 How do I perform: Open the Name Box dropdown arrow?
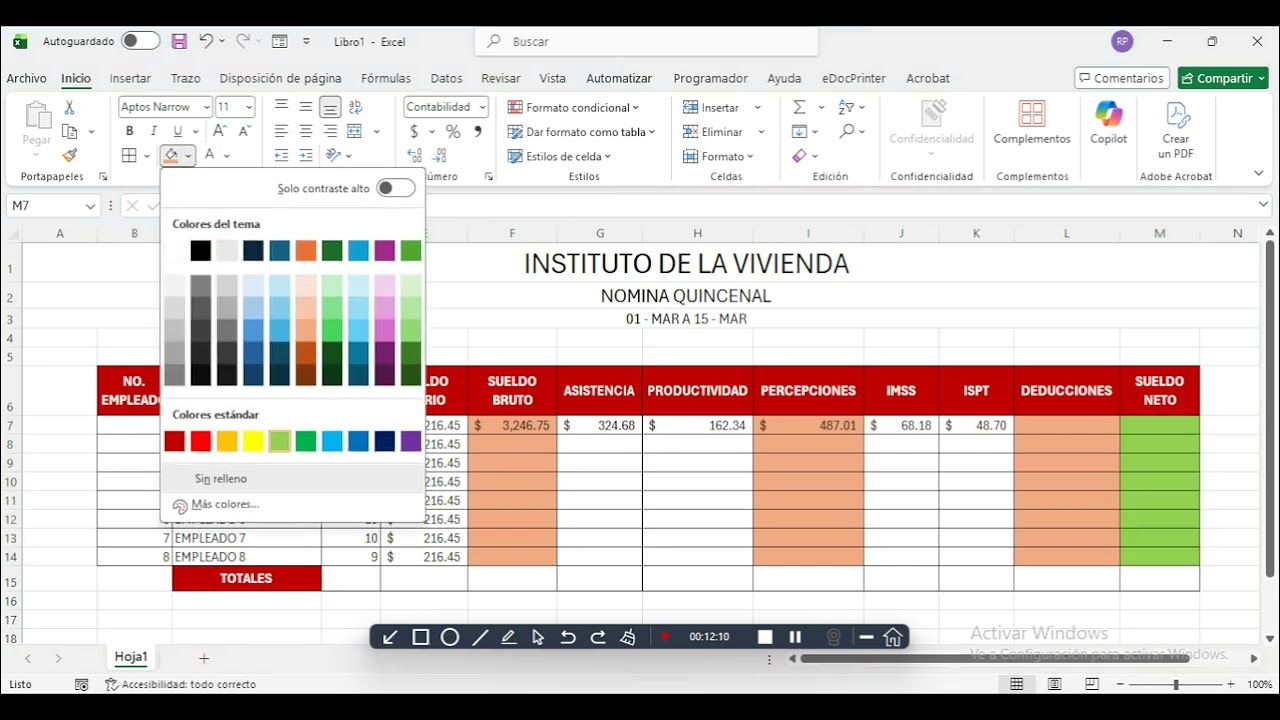(x=91, y=206)
